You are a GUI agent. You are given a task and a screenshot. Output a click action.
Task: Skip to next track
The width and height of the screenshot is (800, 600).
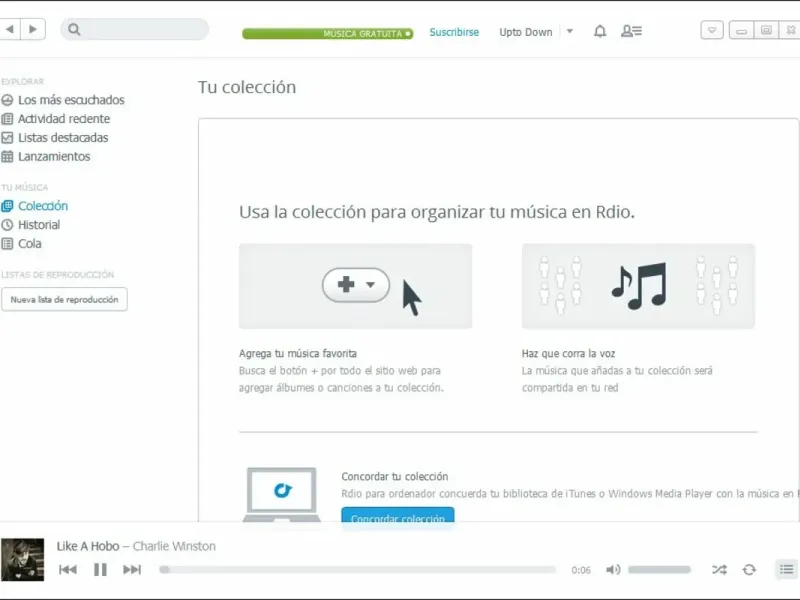pyautogui.click(x=132, y=569)
